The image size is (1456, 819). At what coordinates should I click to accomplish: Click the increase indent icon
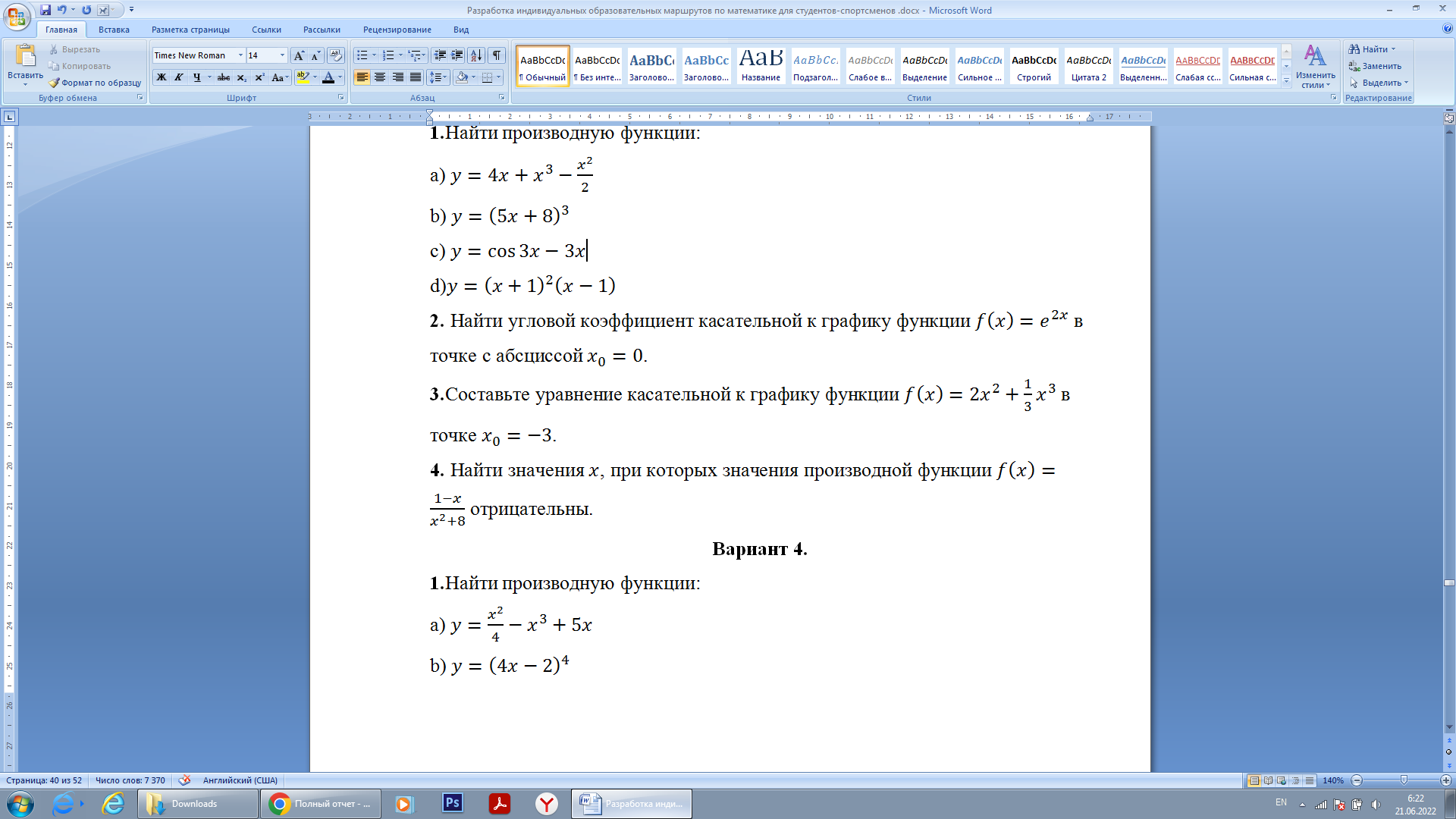(x=457, y=55)
